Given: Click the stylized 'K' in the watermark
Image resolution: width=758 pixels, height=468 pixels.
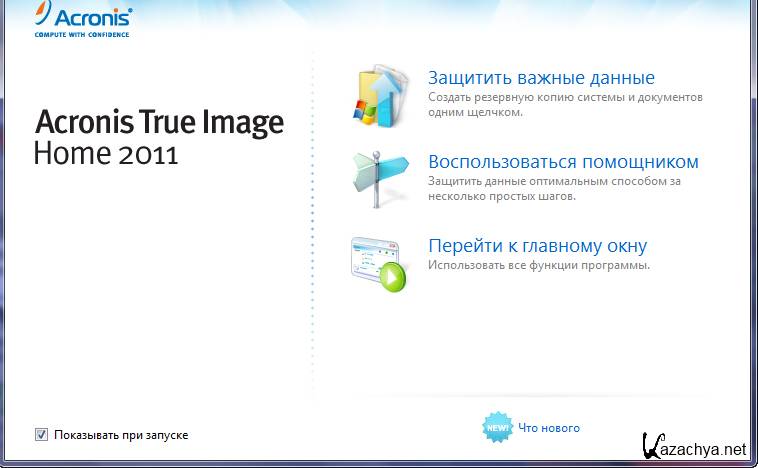Looking at the screenshot, I should [653, 447].
